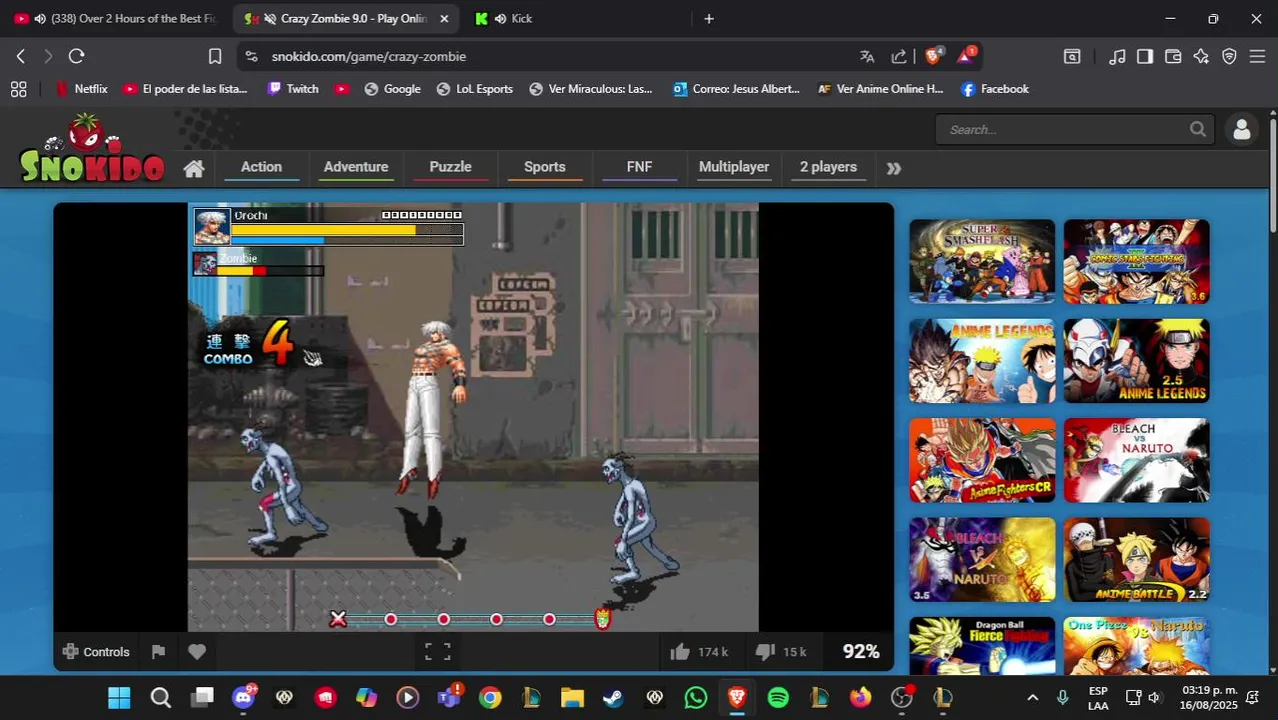
Task: Open Brave Wallet icon
Action: (1173, 57)
